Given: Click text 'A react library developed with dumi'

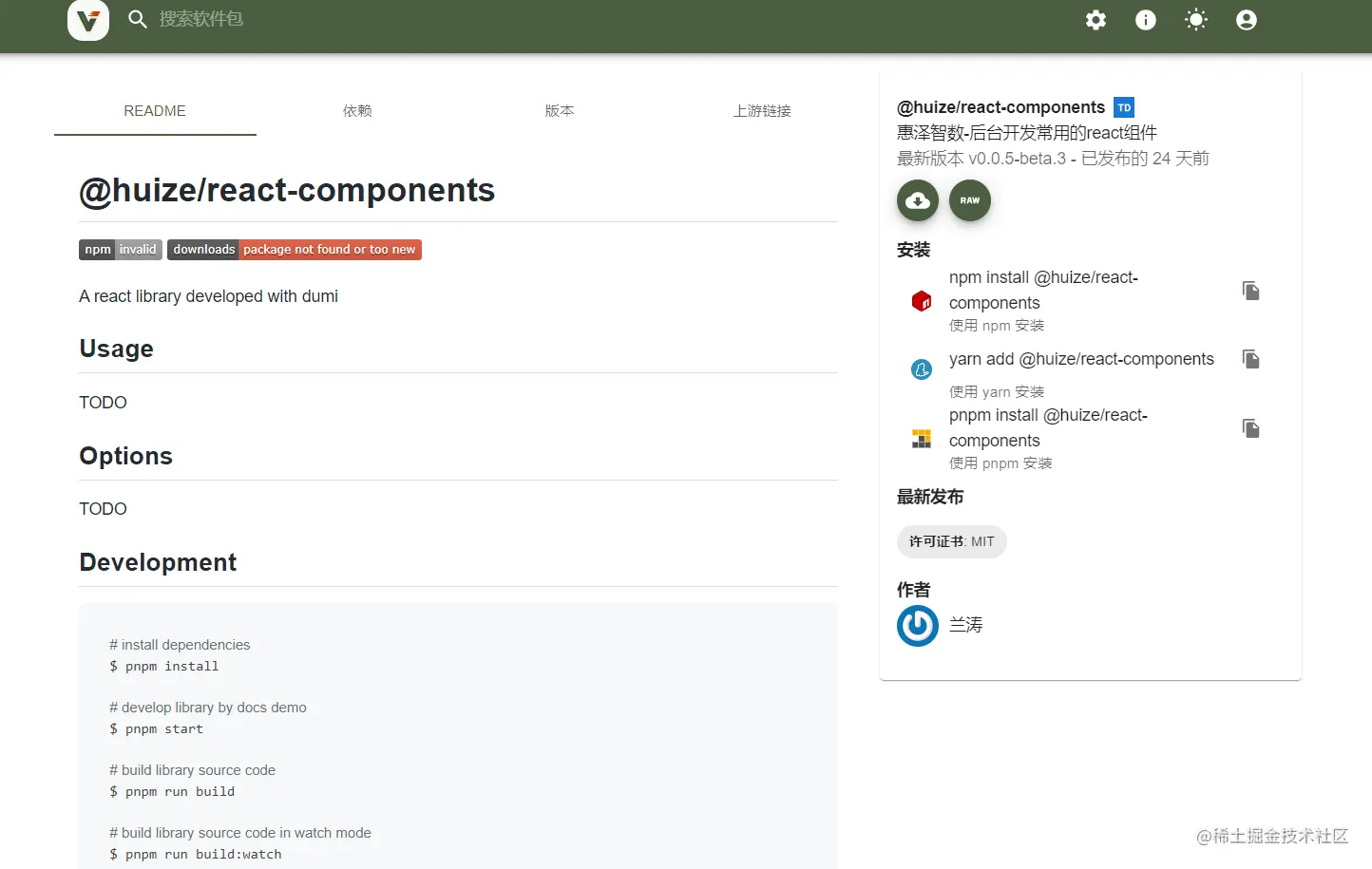Looking at the screenshot, I should [x=208, y=296].
